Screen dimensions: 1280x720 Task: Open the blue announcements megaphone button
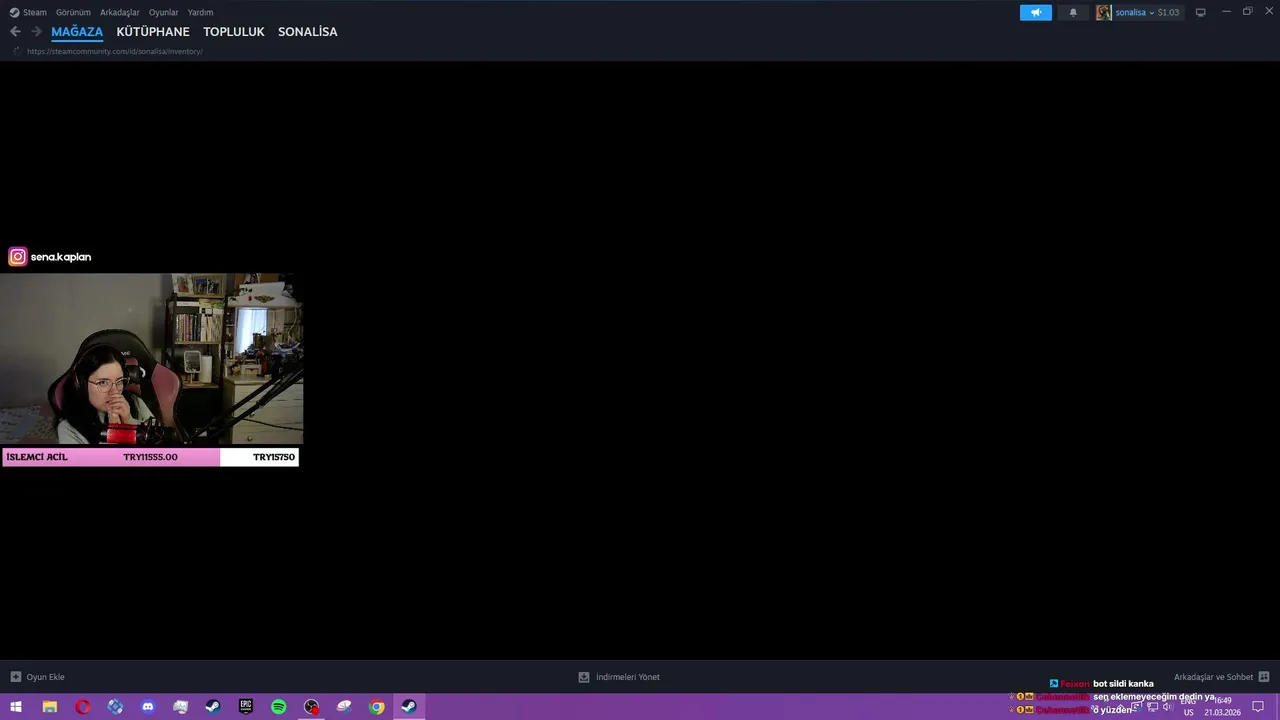pyautogui.click(x=1036, y=12)
